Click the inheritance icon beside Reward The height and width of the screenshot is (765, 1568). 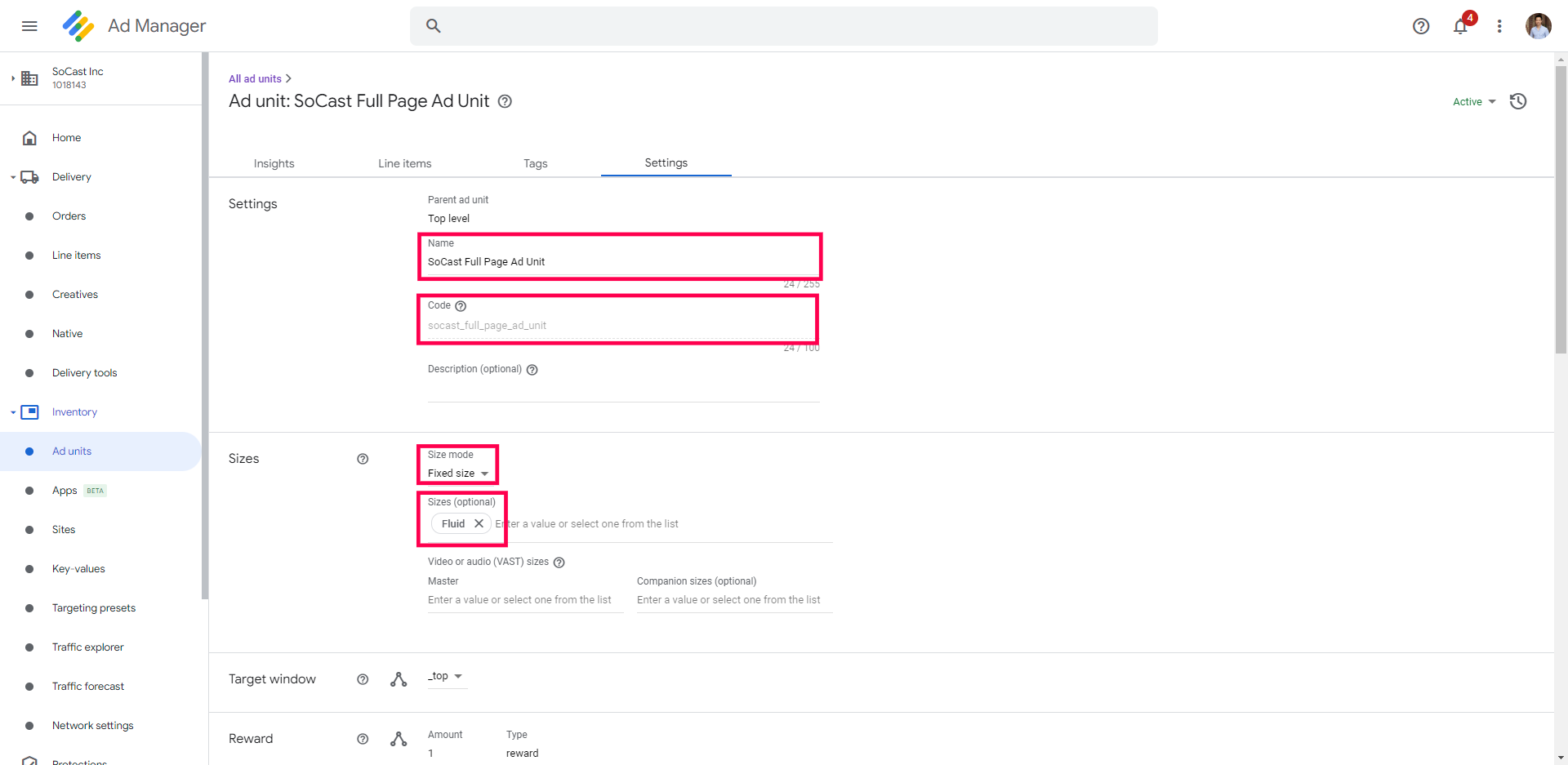tap(399, 739)
